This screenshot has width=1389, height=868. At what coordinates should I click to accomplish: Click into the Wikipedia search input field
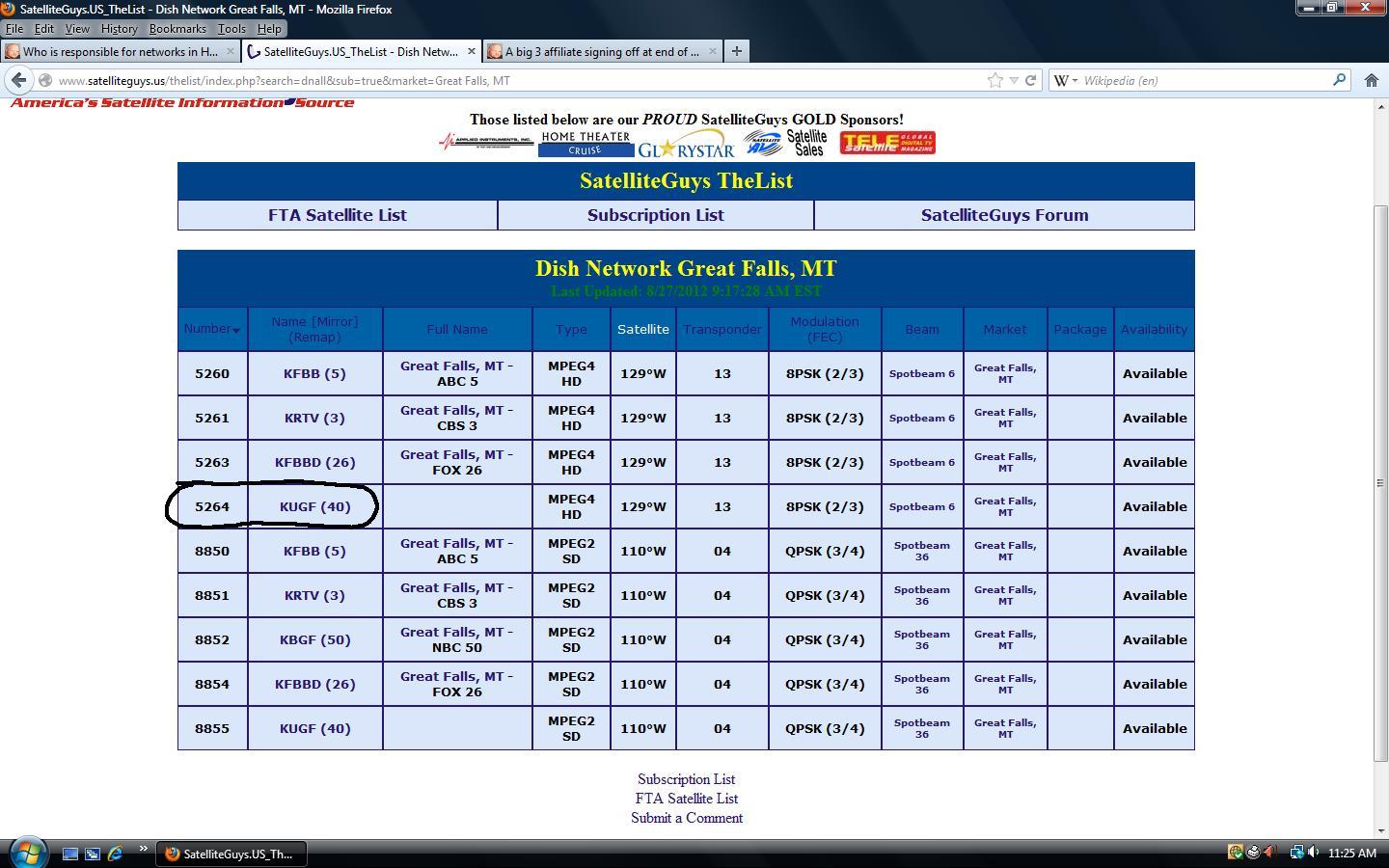pyautogui.click(x=1206, y=80)
